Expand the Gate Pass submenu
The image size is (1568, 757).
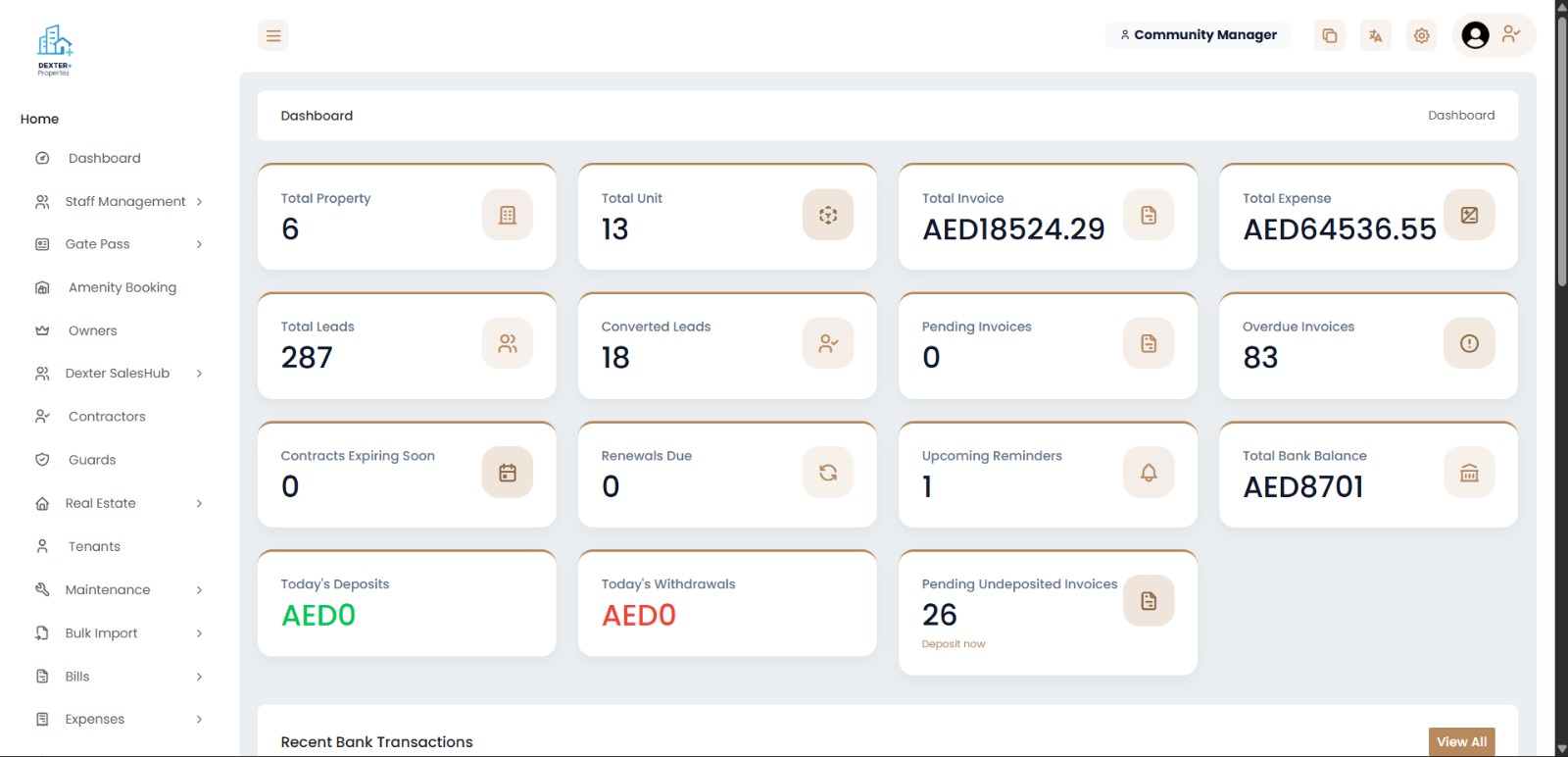(x=119, y=244)
